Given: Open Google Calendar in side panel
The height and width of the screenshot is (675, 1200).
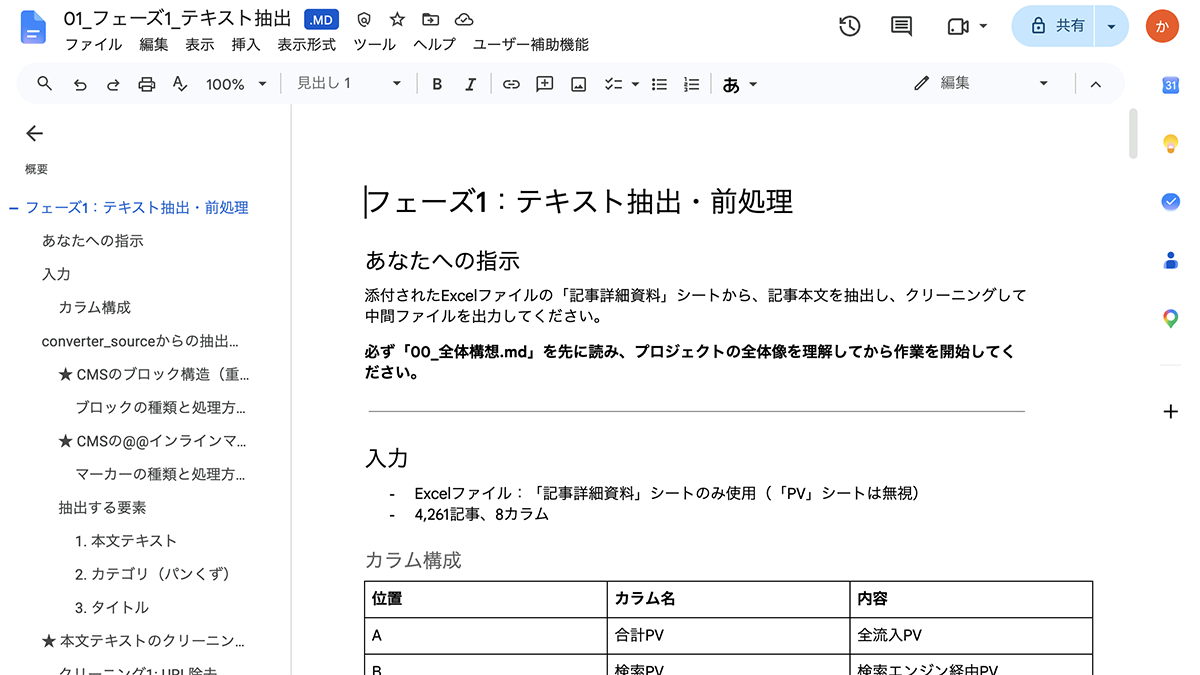Looking at the screenshot, I should (x=1171, y=85).
